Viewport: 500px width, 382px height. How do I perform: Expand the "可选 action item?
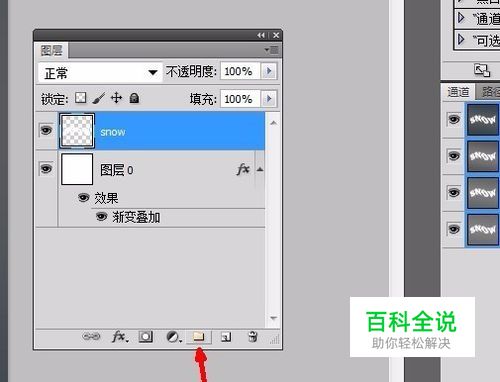461,39
